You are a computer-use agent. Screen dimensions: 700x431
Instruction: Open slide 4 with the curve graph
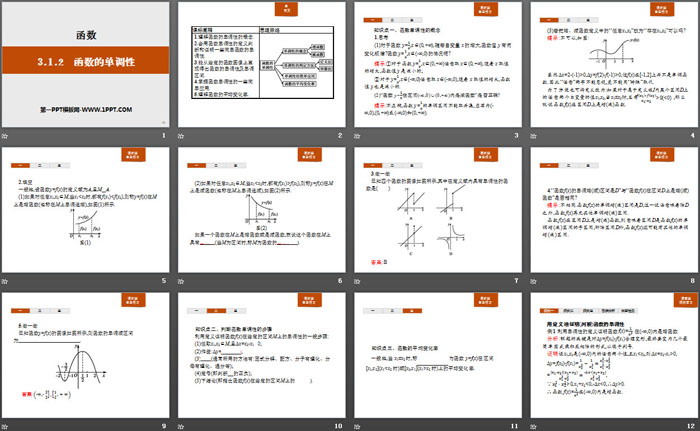point(613,64)
